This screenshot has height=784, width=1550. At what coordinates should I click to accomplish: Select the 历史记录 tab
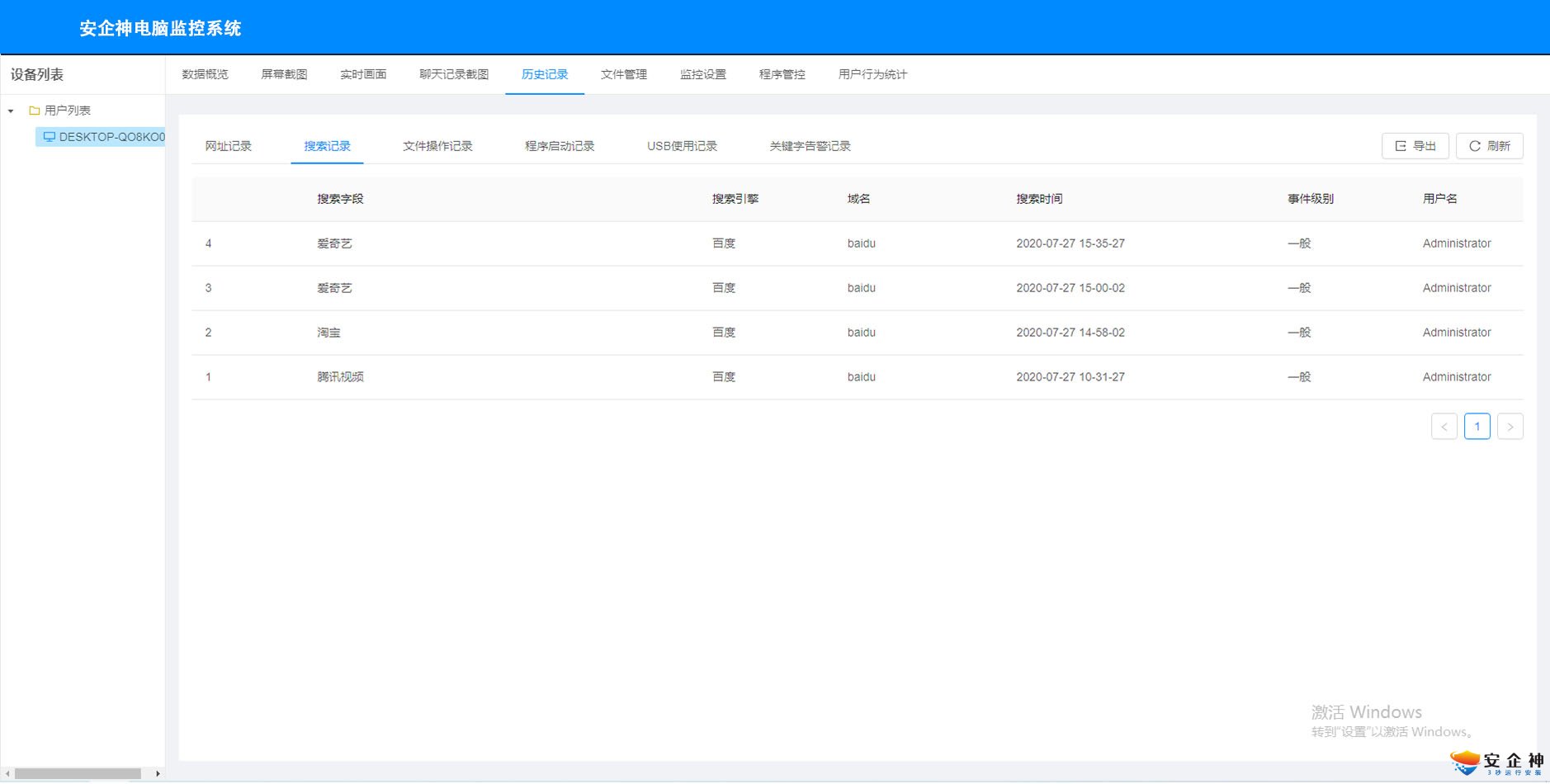(x=545, y=74)
